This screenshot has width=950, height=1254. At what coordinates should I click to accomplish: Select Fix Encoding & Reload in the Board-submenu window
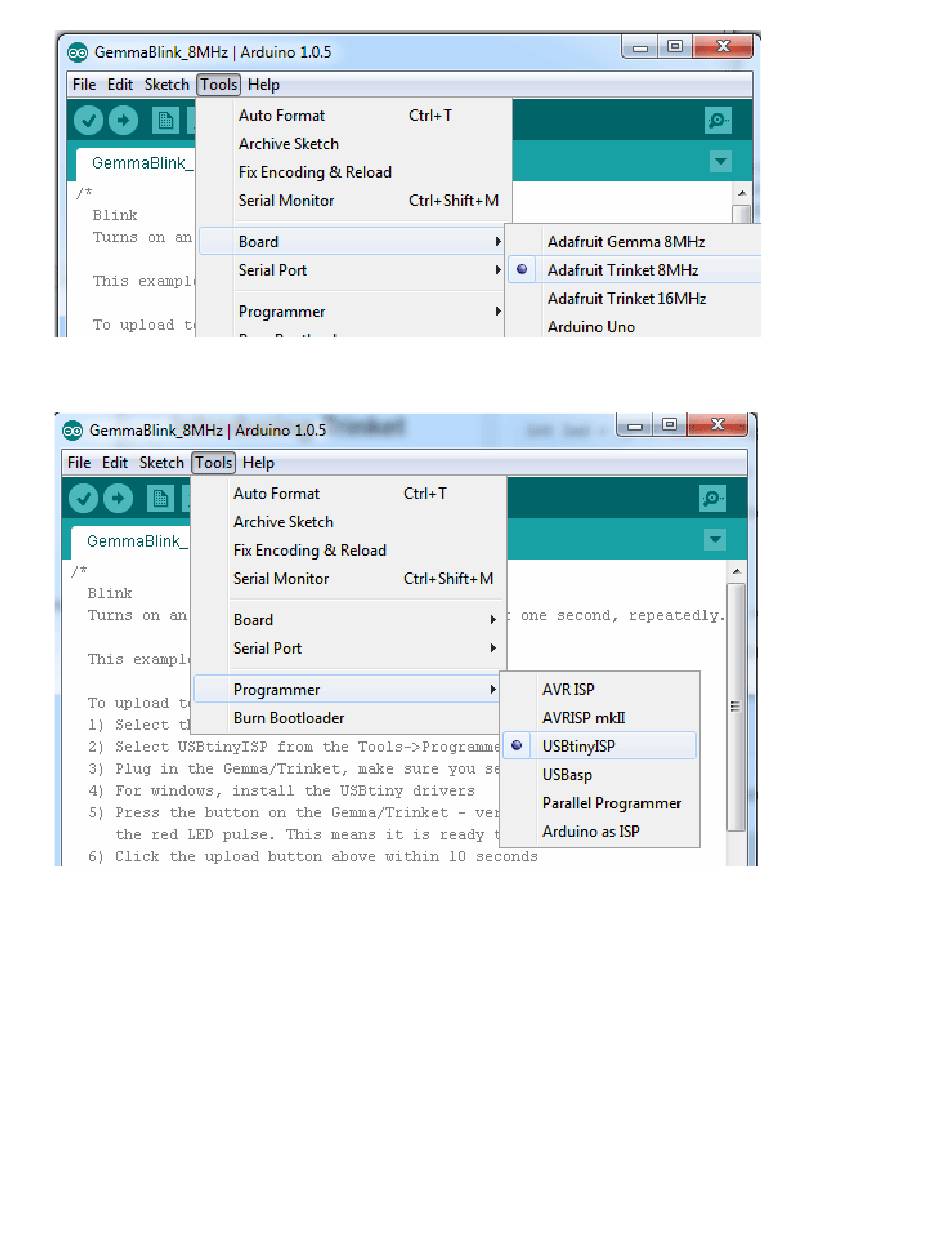(355, 172)
